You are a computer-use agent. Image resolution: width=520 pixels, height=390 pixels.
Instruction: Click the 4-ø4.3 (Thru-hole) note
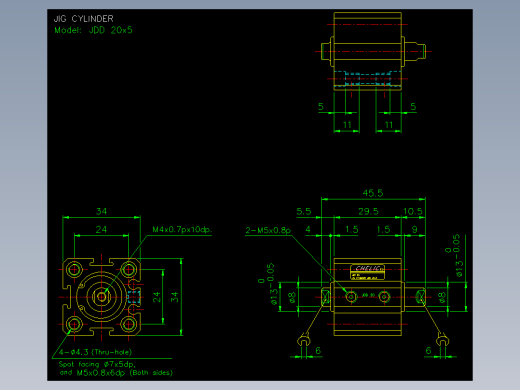click(x=95, y=352)
